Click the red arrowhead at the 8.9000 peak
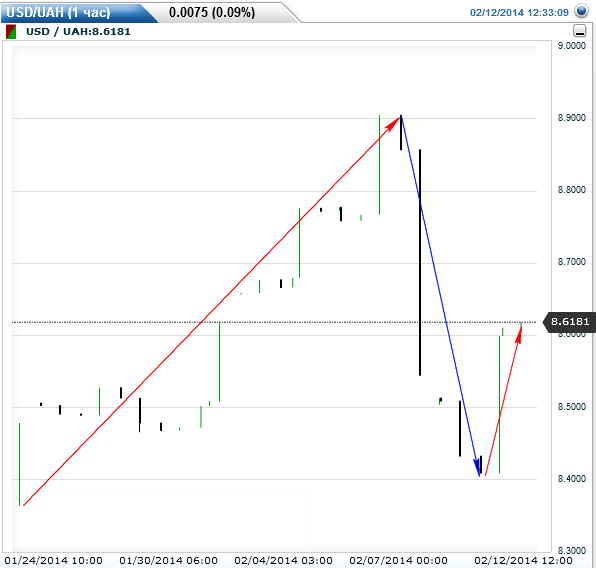This screenshot has width=596, height=568. pos(394,123)
